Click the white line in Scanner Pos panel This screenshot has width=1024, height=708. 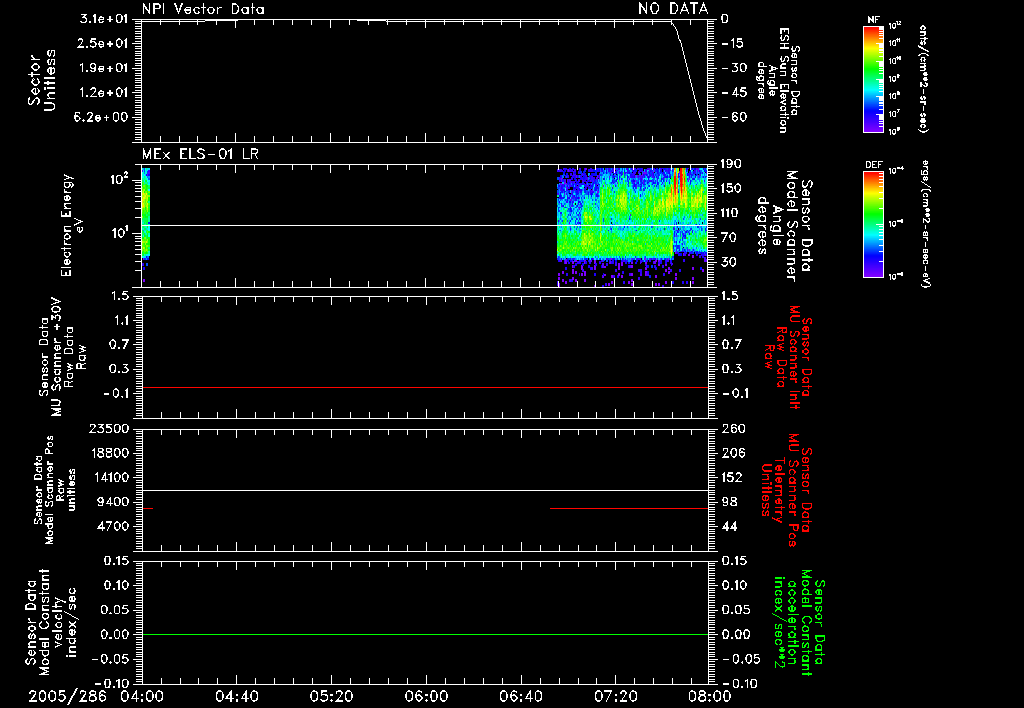pos(424,490)
